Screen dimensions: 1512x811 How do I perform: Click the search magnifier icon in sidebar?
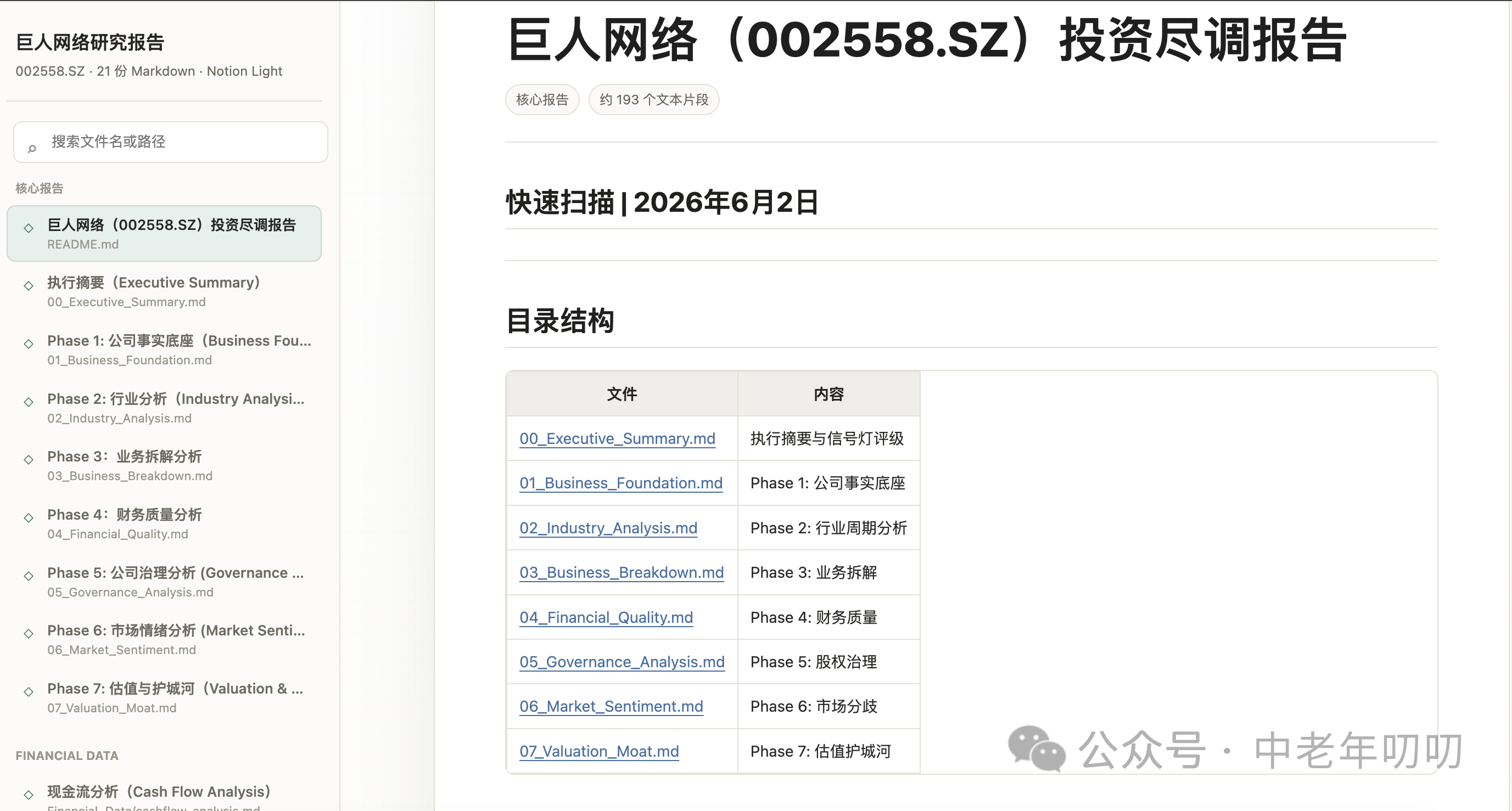(32, 149)
